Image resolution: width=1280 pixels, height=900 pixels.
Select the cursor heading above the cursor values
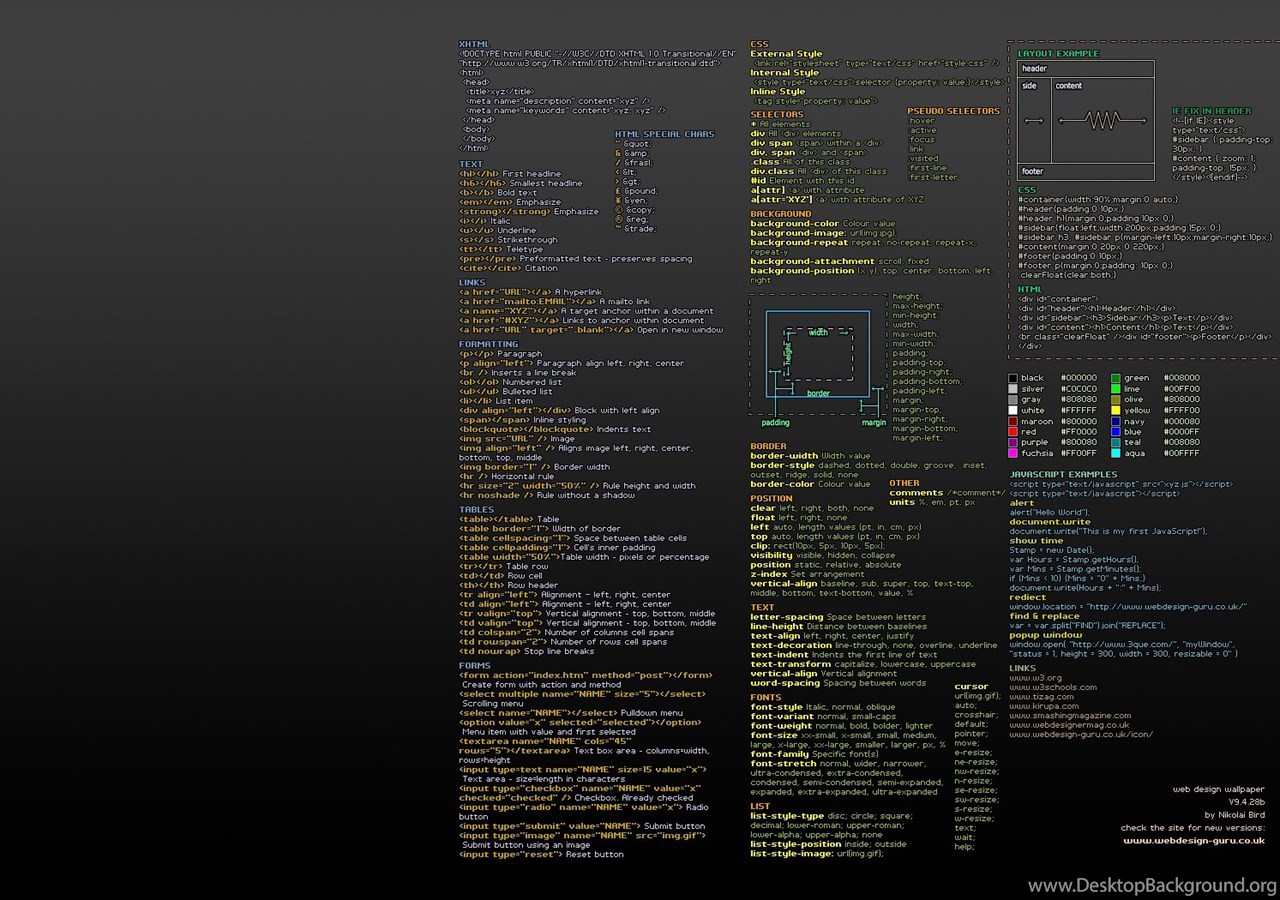click(x=971, y=687)
